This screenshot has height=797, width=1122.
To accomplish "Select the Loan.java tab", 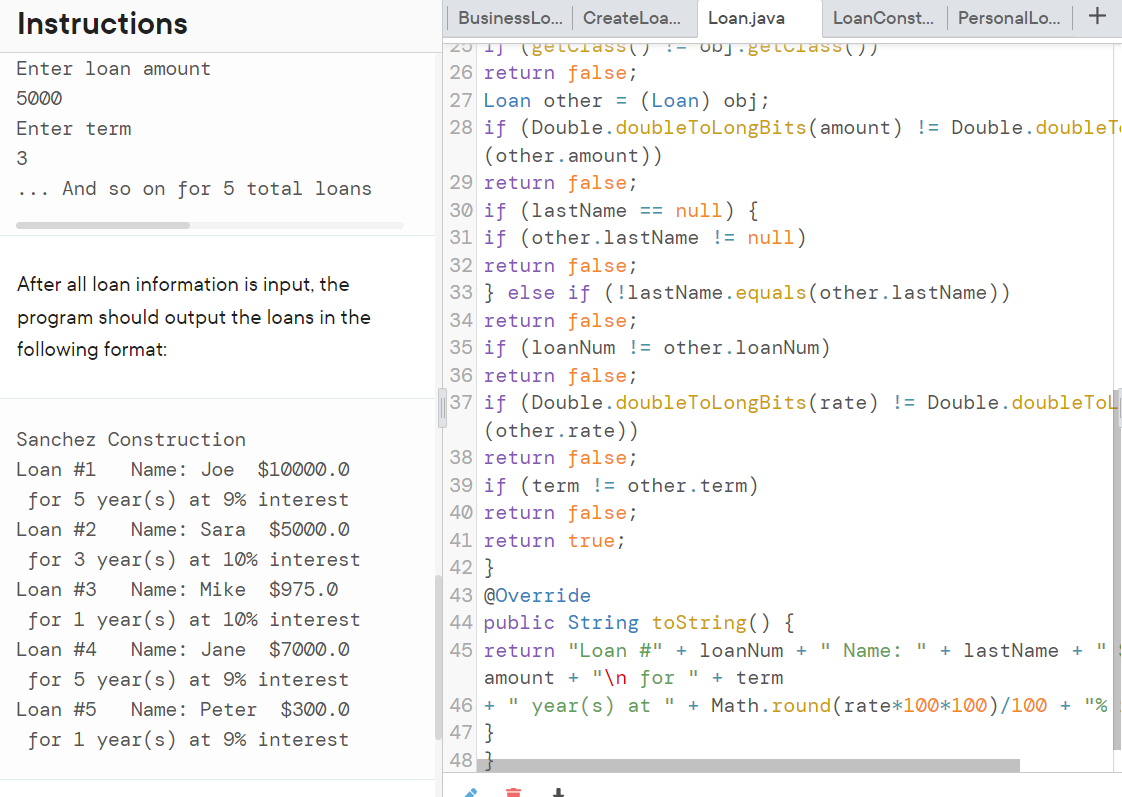I will [759, 19].
